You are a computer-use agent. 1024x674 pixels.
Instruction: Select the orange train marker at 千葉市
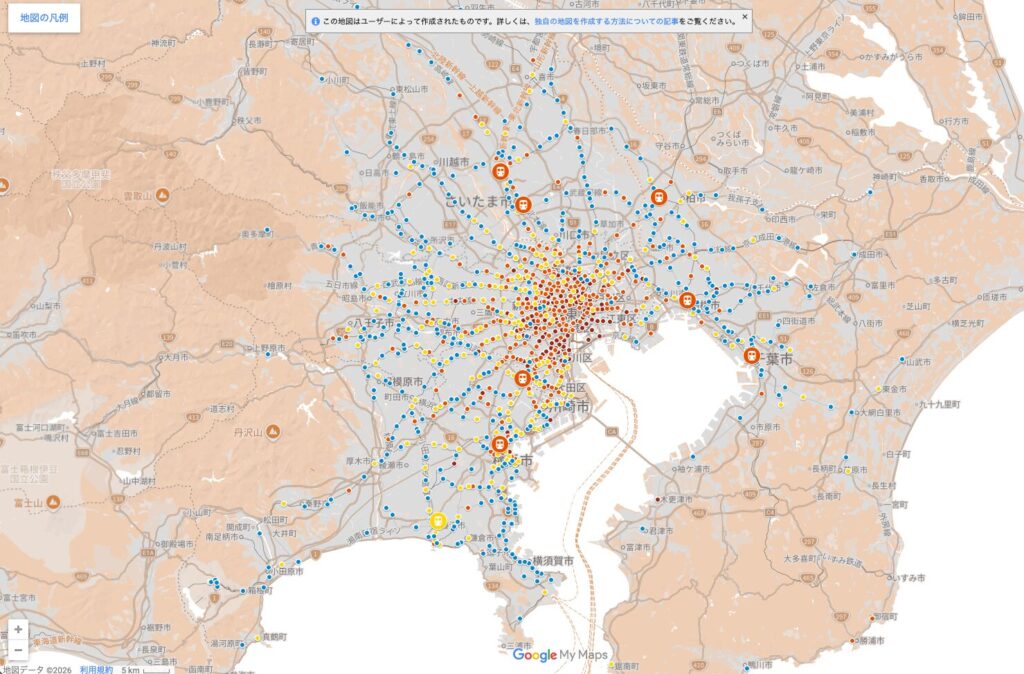[x=752, y=355]
